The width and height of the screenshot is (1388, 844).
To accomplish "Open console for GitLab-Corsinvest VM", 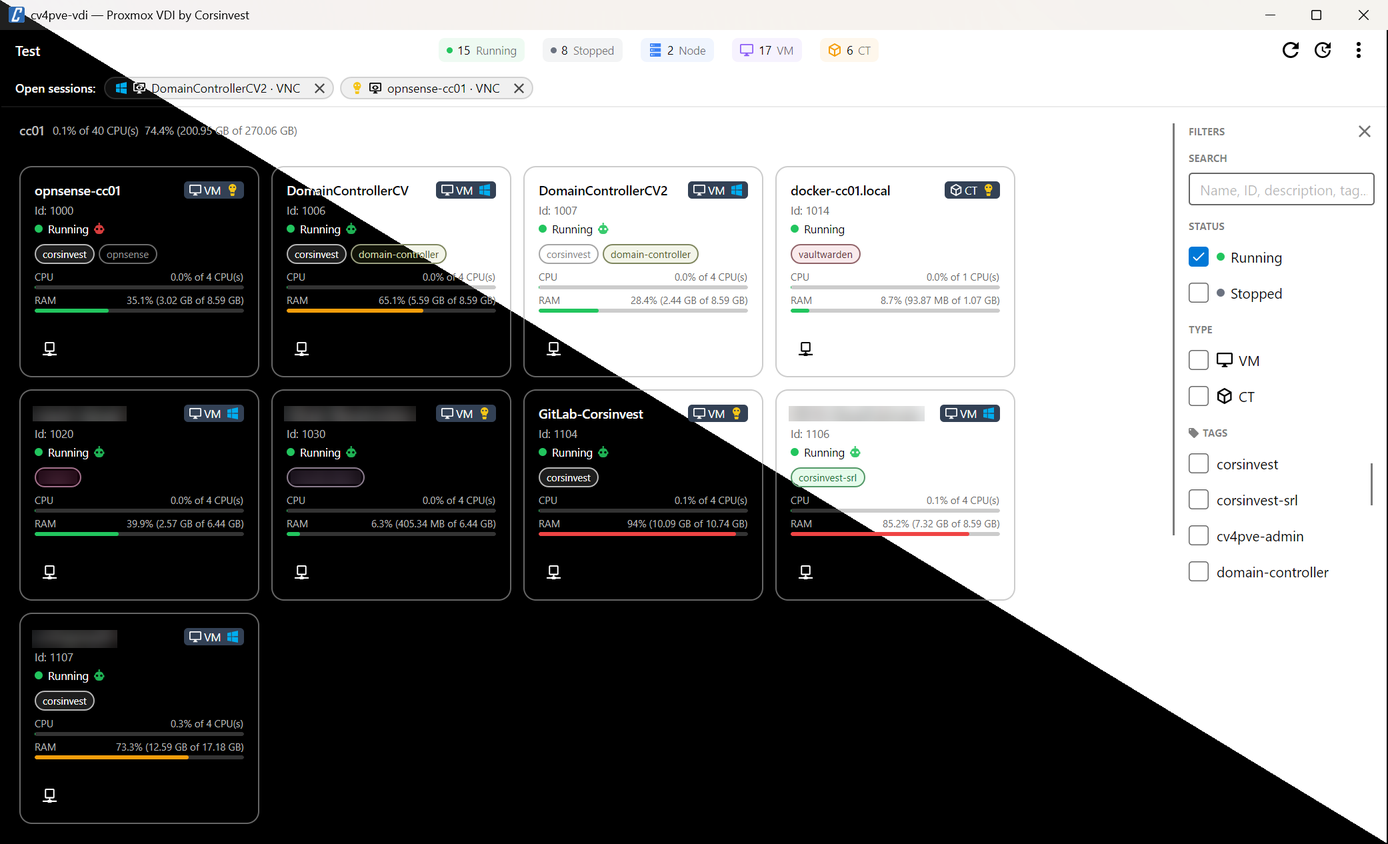I will (553, 572).
